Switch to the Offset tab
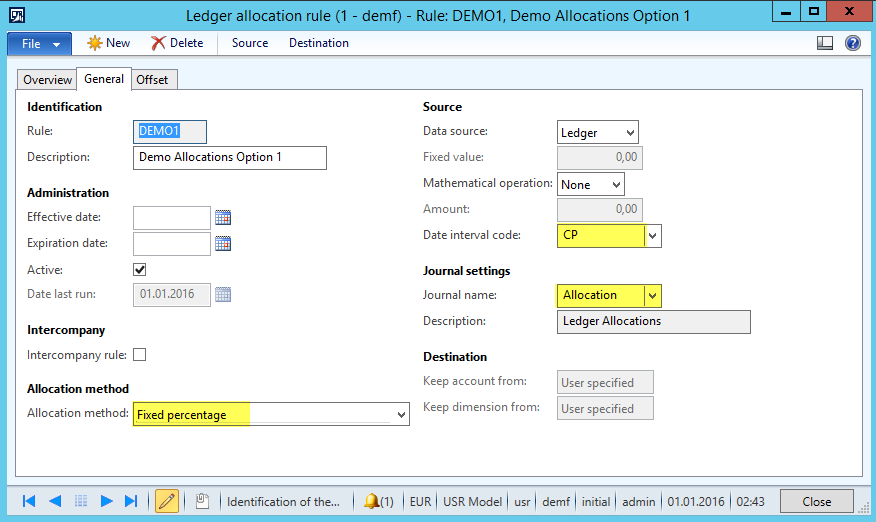This screenshot has height=522, width=876. [x=153, y=80]
